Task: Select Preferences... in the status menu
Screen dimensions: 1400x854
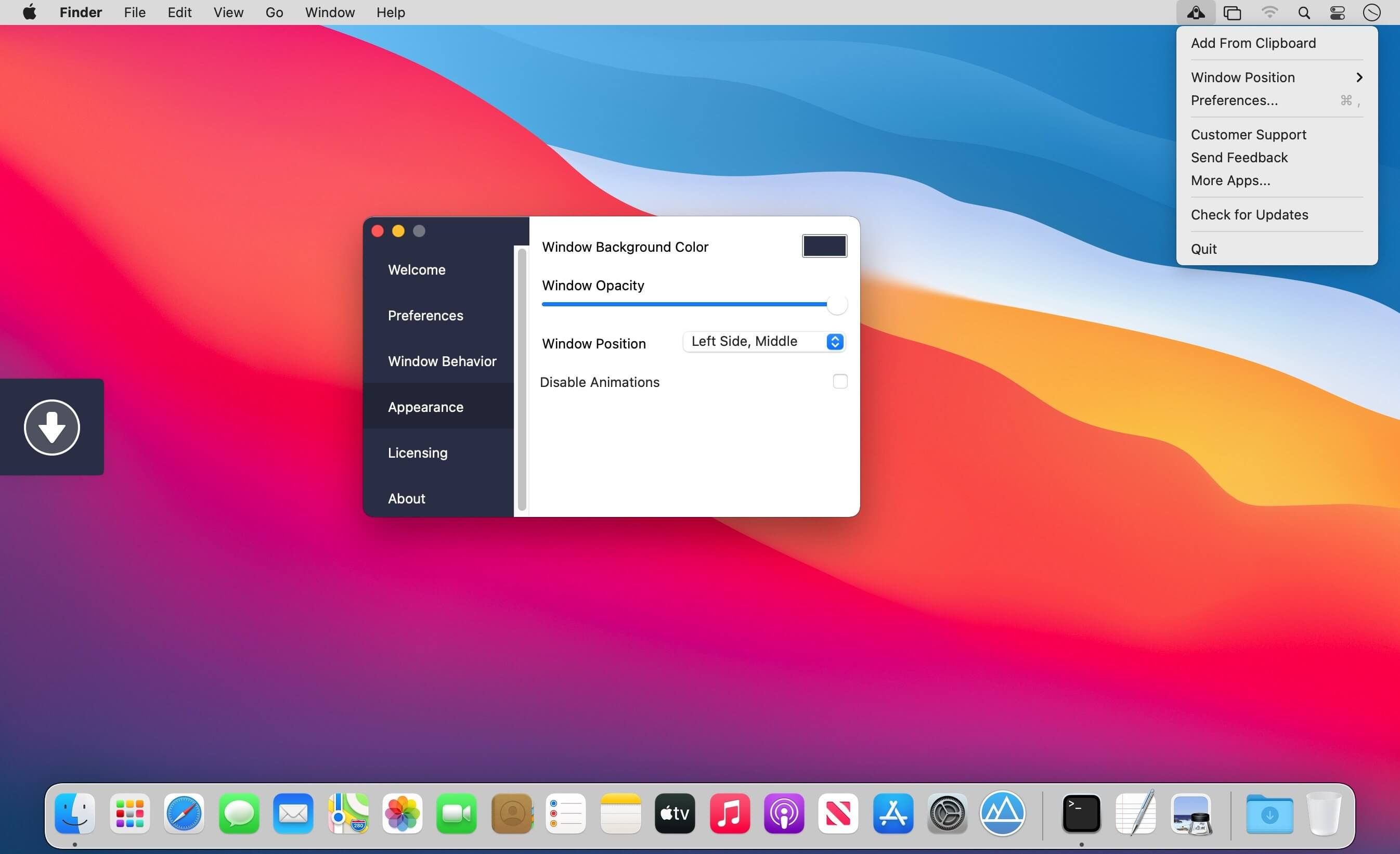Action: pos(1277,100)
